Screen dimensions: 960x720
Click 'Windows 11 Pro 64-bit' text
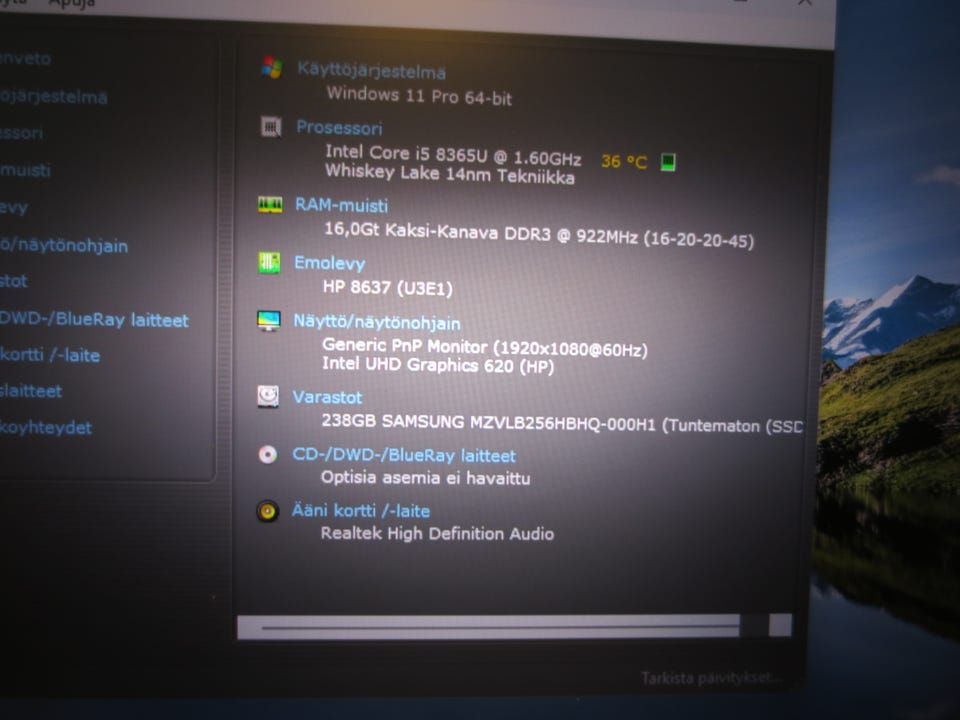tap(419, 96)
